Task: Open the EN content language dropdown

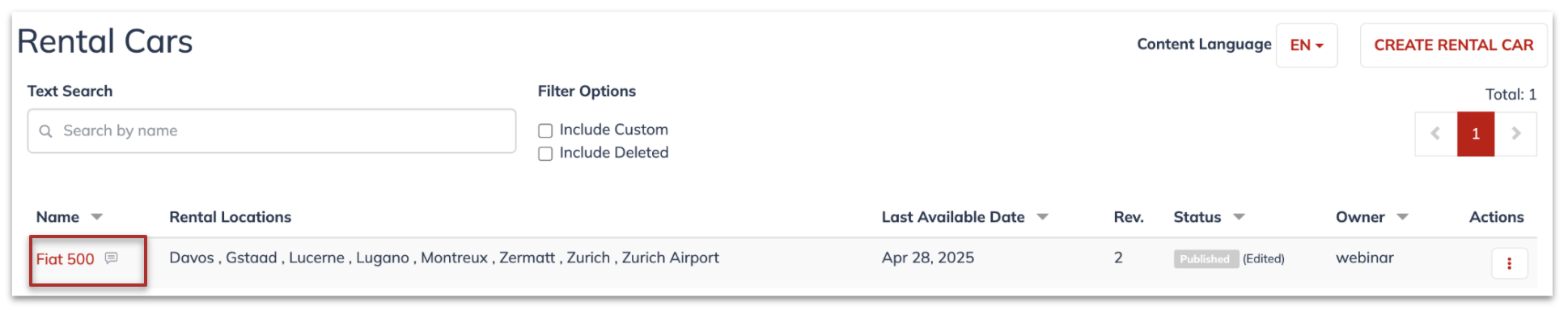Action: 1307,45
